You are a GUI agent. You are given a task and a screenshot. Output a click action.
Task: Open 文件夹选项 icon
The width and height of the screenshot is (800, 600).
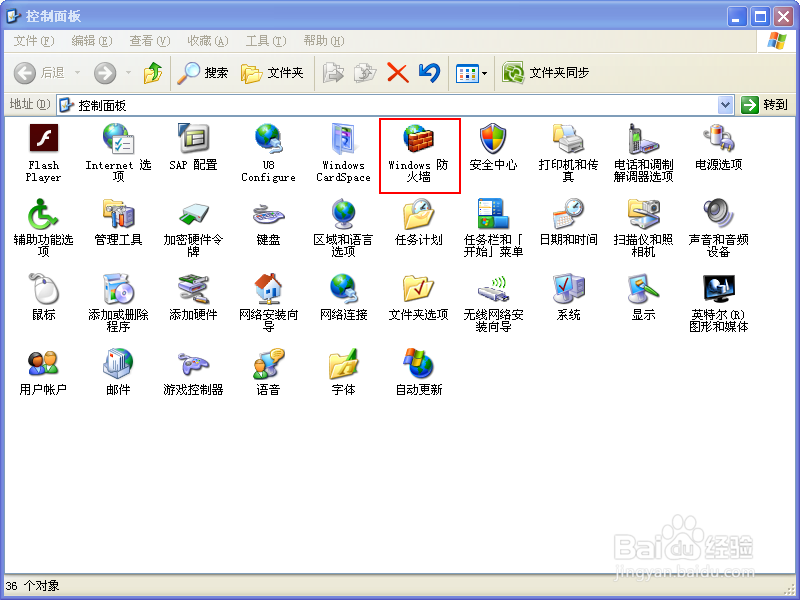(418, 297)
